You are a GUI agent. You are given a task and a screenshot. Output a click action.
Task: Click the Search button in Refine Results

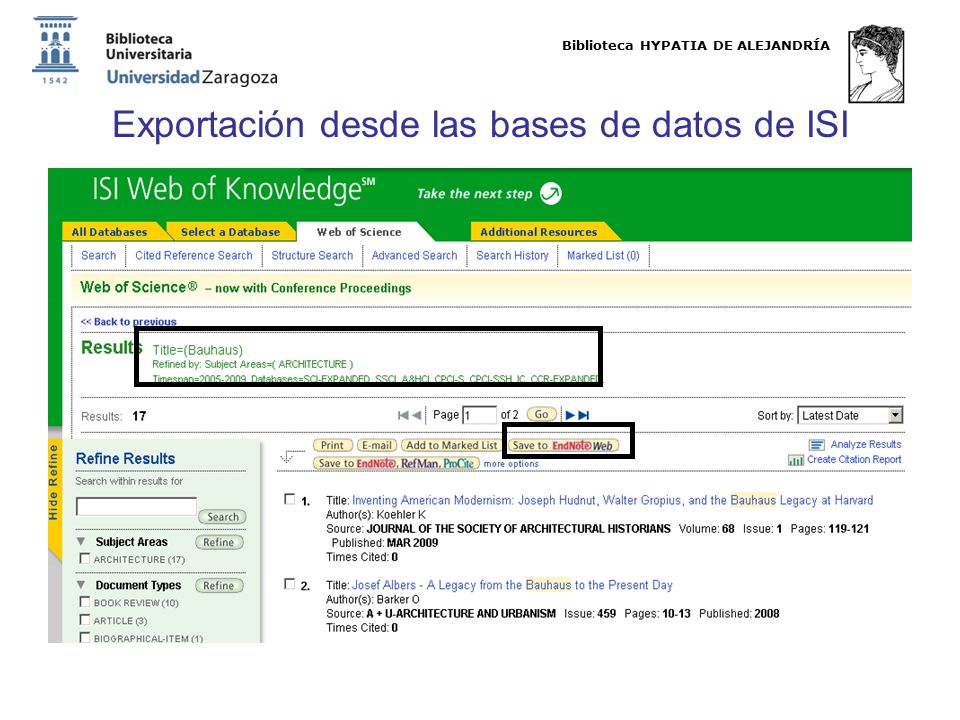pos(222,517)
